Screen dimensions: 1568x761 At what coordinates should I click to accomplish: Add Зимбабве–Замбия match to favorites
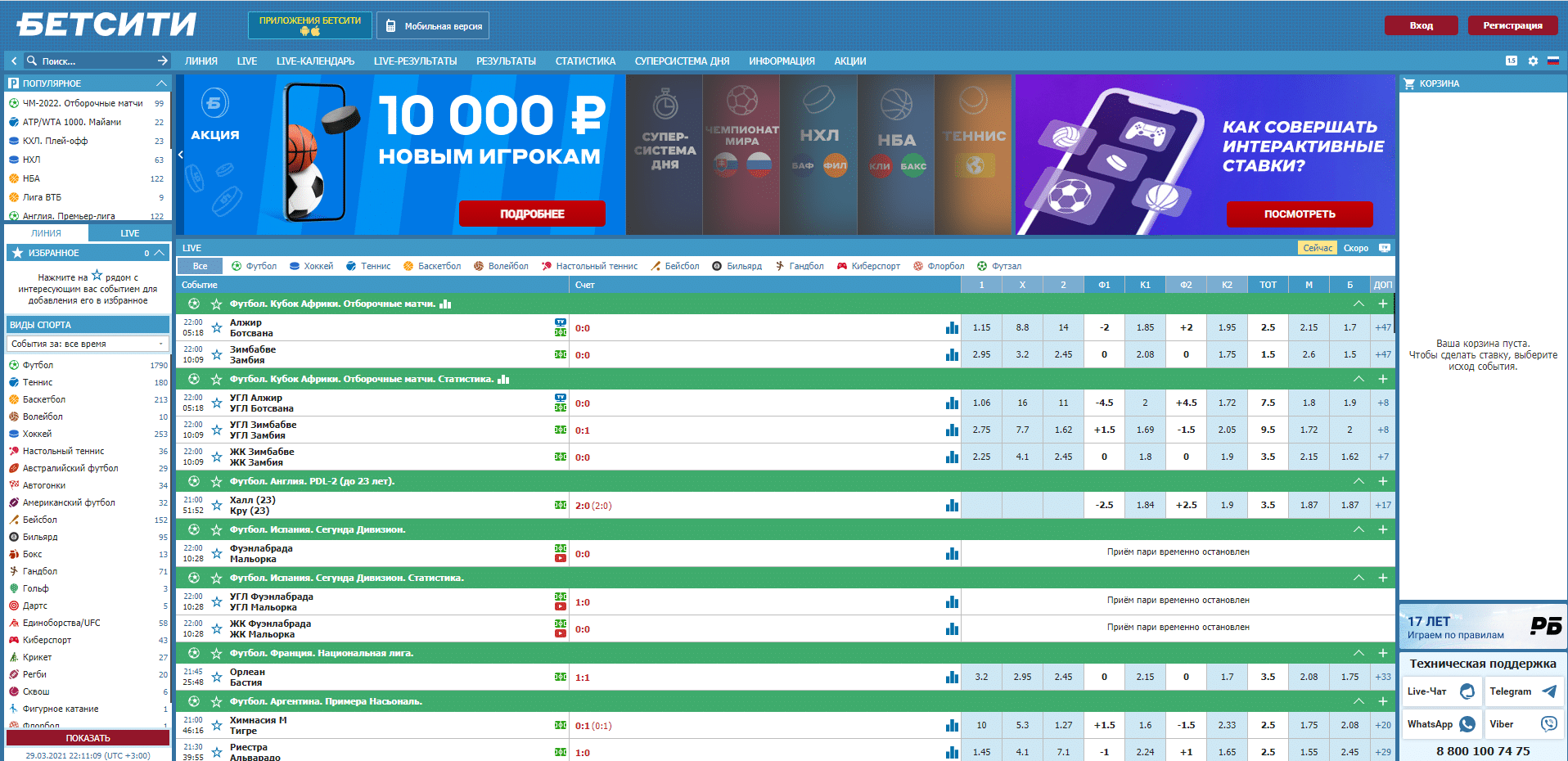(217, 355)
